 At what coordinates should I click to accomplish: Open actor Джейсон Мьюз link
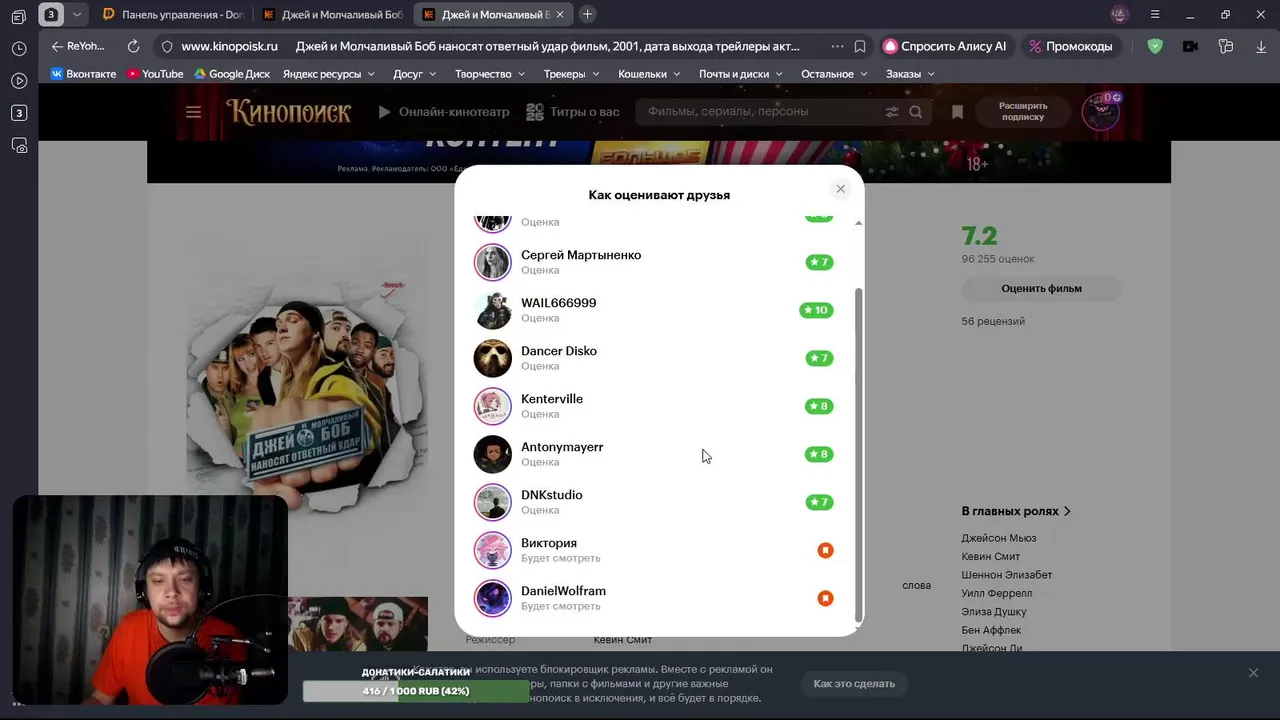click(x=999, y=538)
